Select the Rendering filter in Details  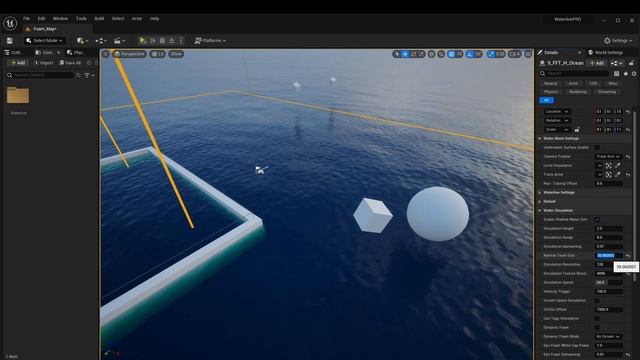[x=578, y=92]
